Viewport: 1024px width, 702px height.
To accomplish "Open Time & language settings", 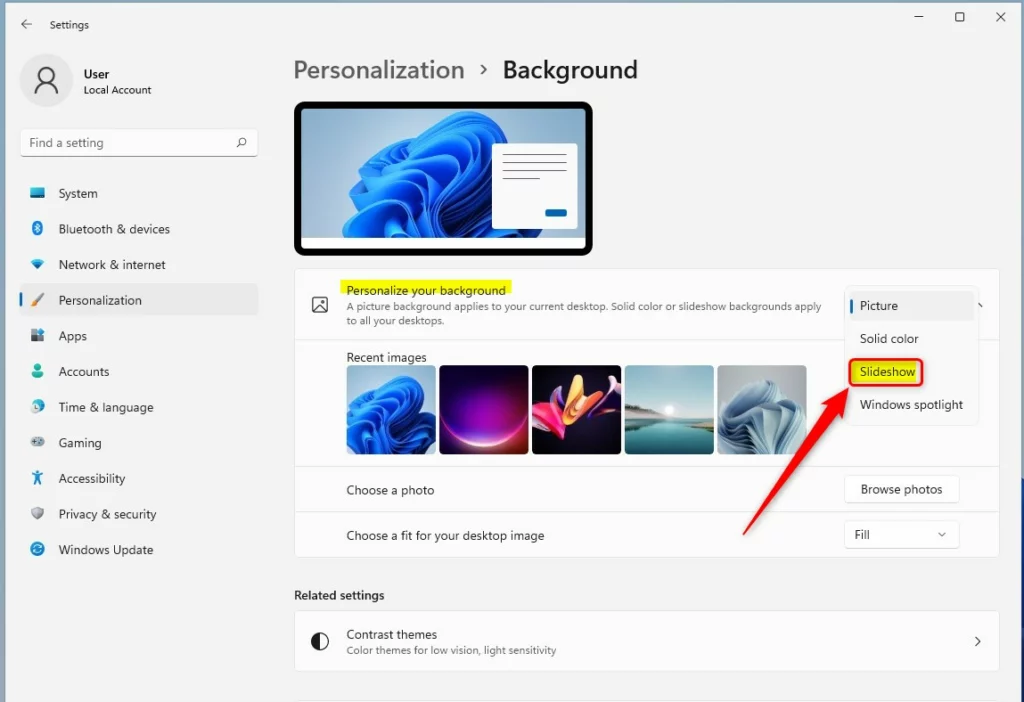I will pos(139,407).
